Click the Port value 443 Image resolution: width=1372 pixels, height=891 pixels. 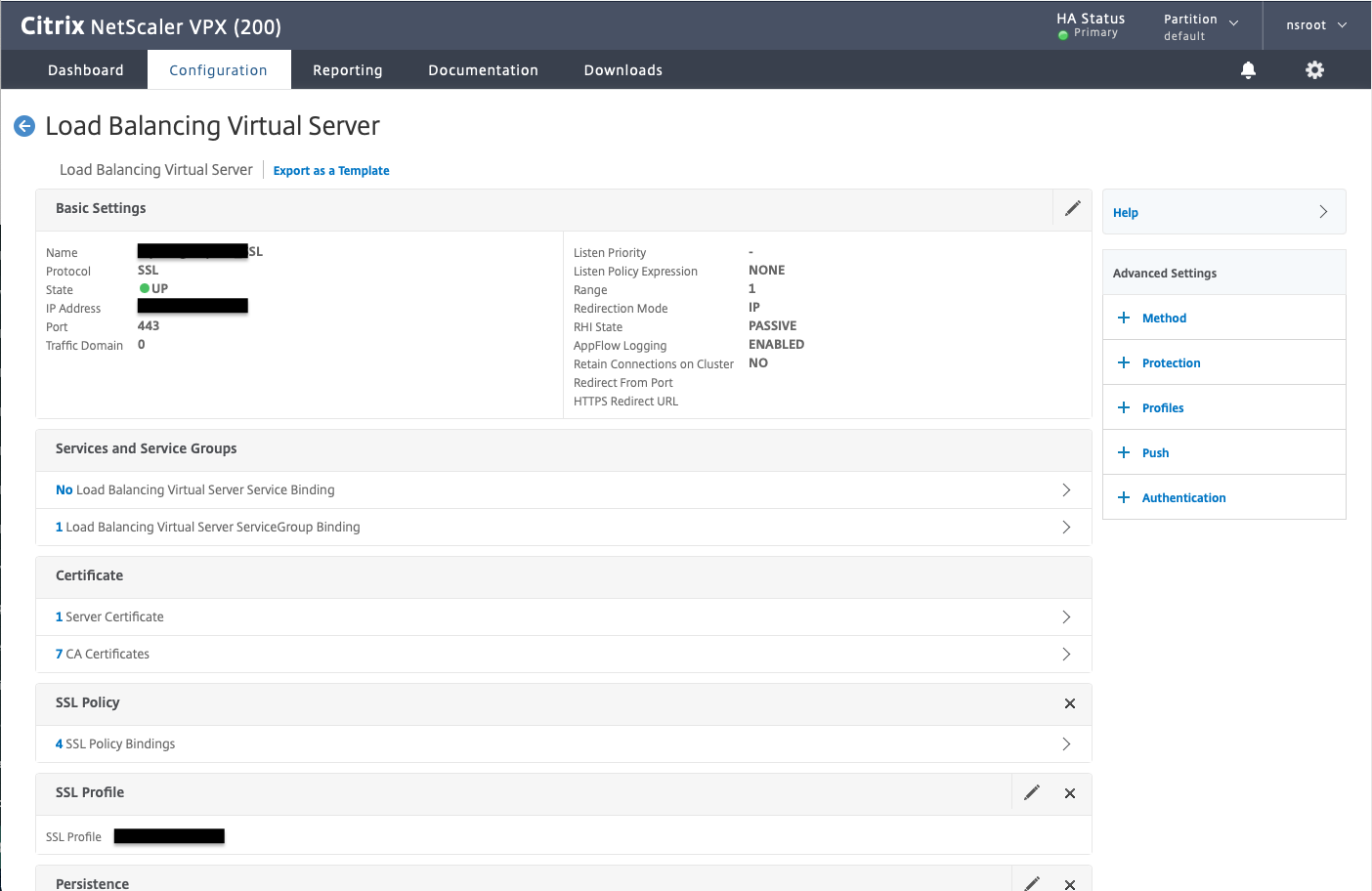[149, 326]
